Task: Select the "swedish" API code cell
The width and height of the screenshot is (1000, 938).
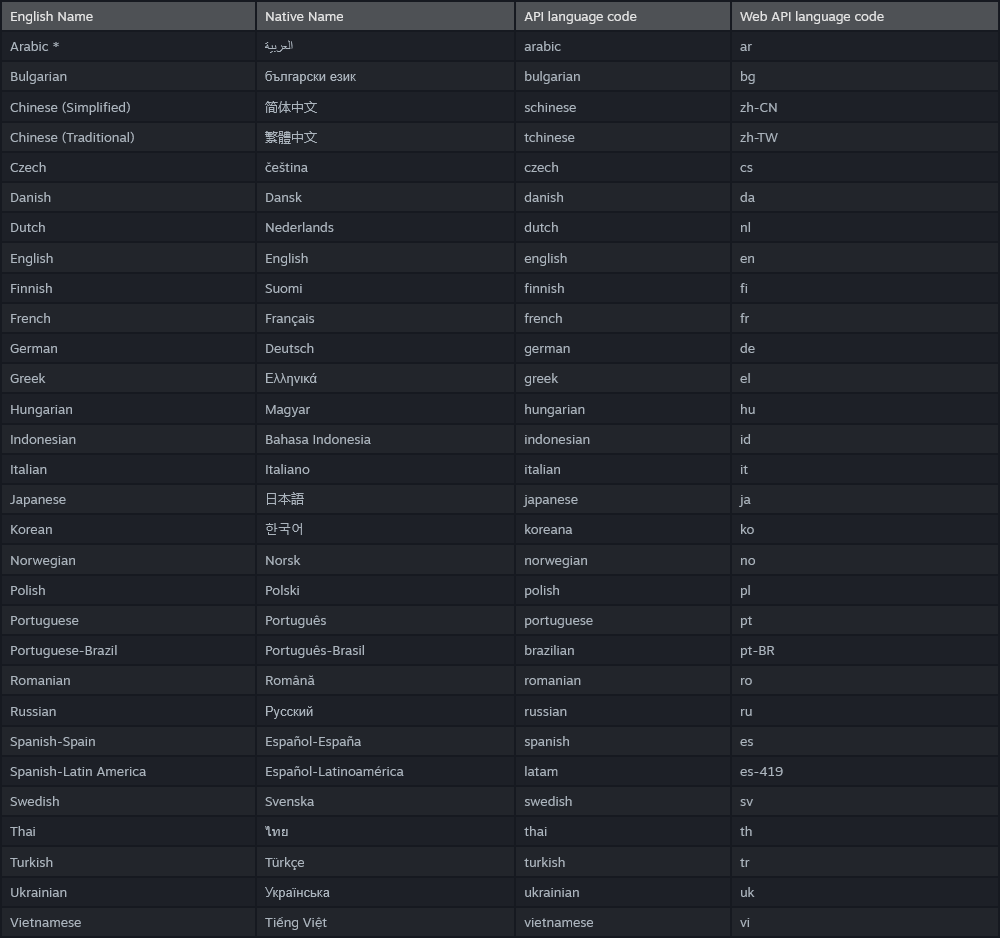Action: coord(622,802)
